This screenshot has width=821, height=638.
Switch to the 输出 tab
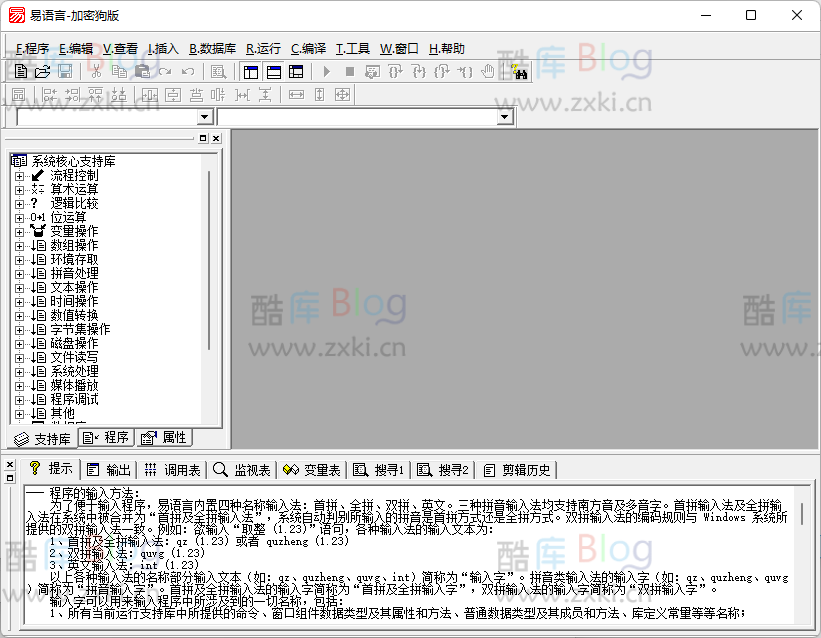coord(109,469)
